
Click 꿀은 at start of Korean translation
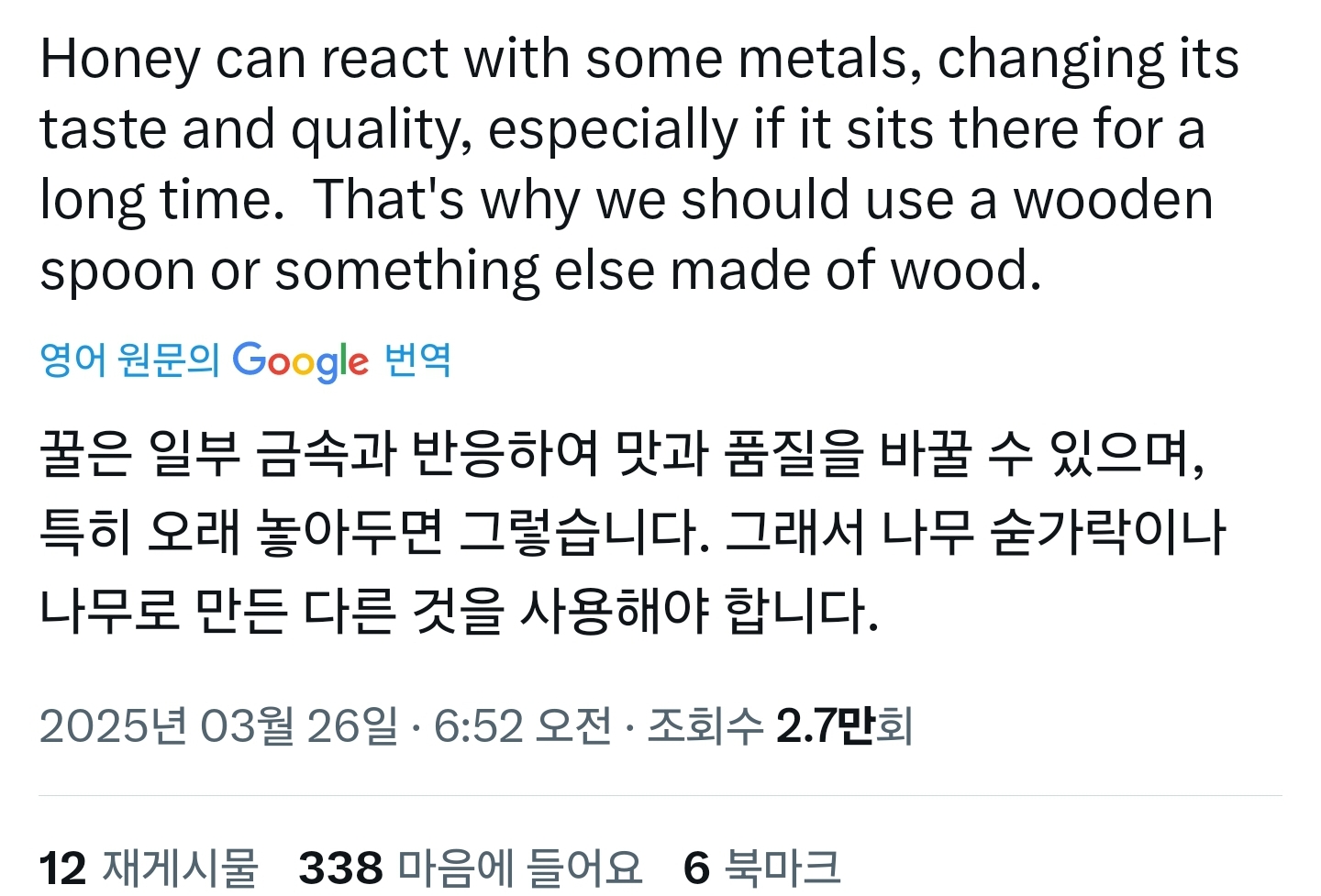(x=85, y=453)
